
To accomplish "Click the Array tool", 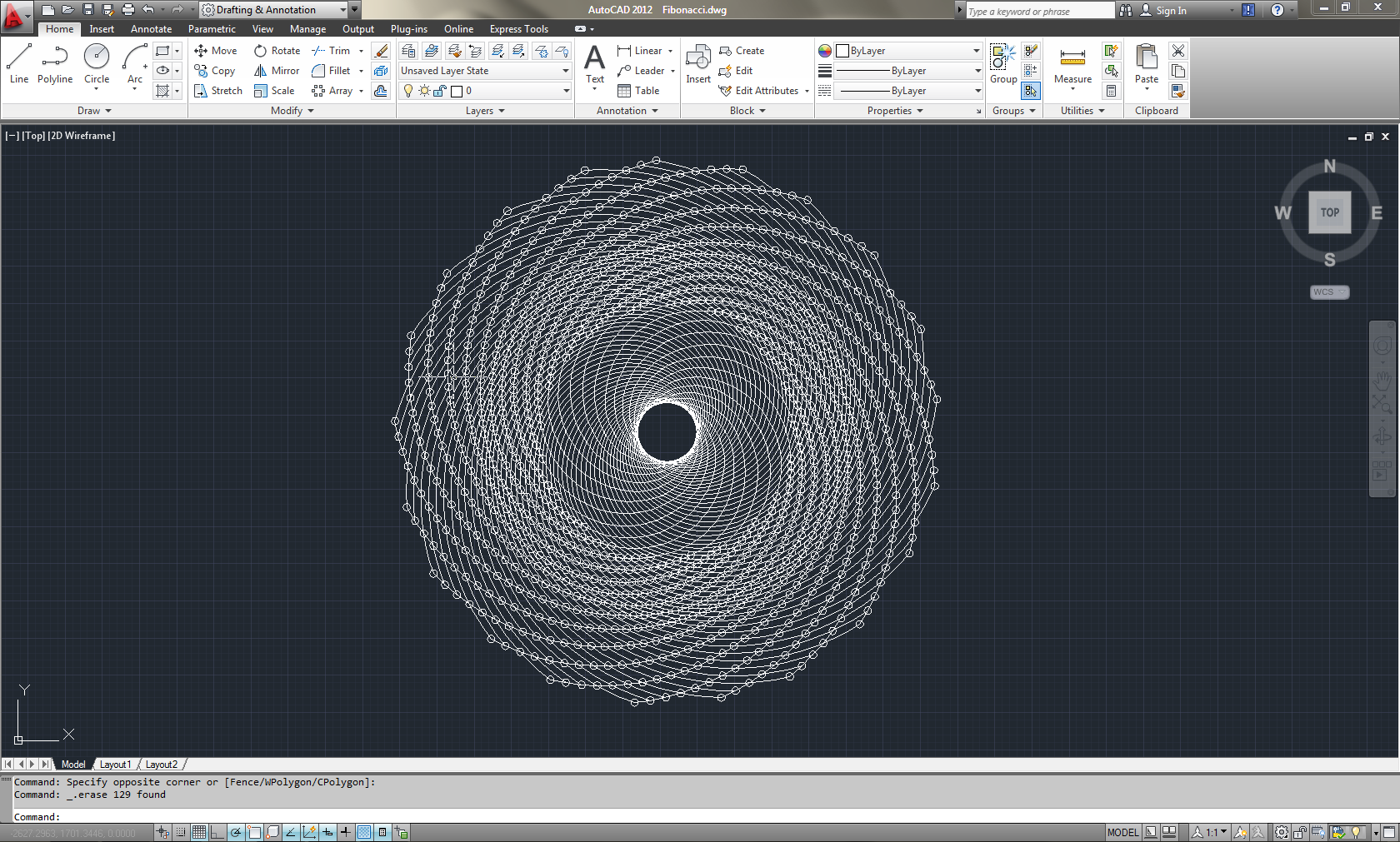I will tap(332, 91).
